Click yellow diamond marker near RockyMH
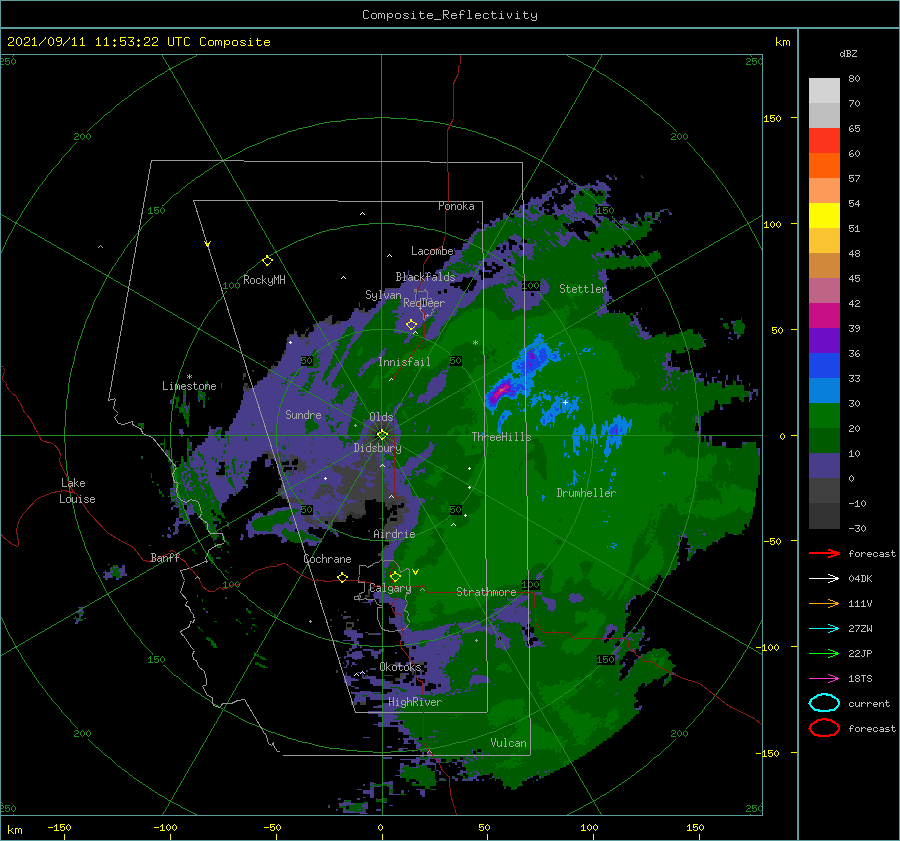Image resolution: width=900 pixels, height=841 pixels. [267, 261]
